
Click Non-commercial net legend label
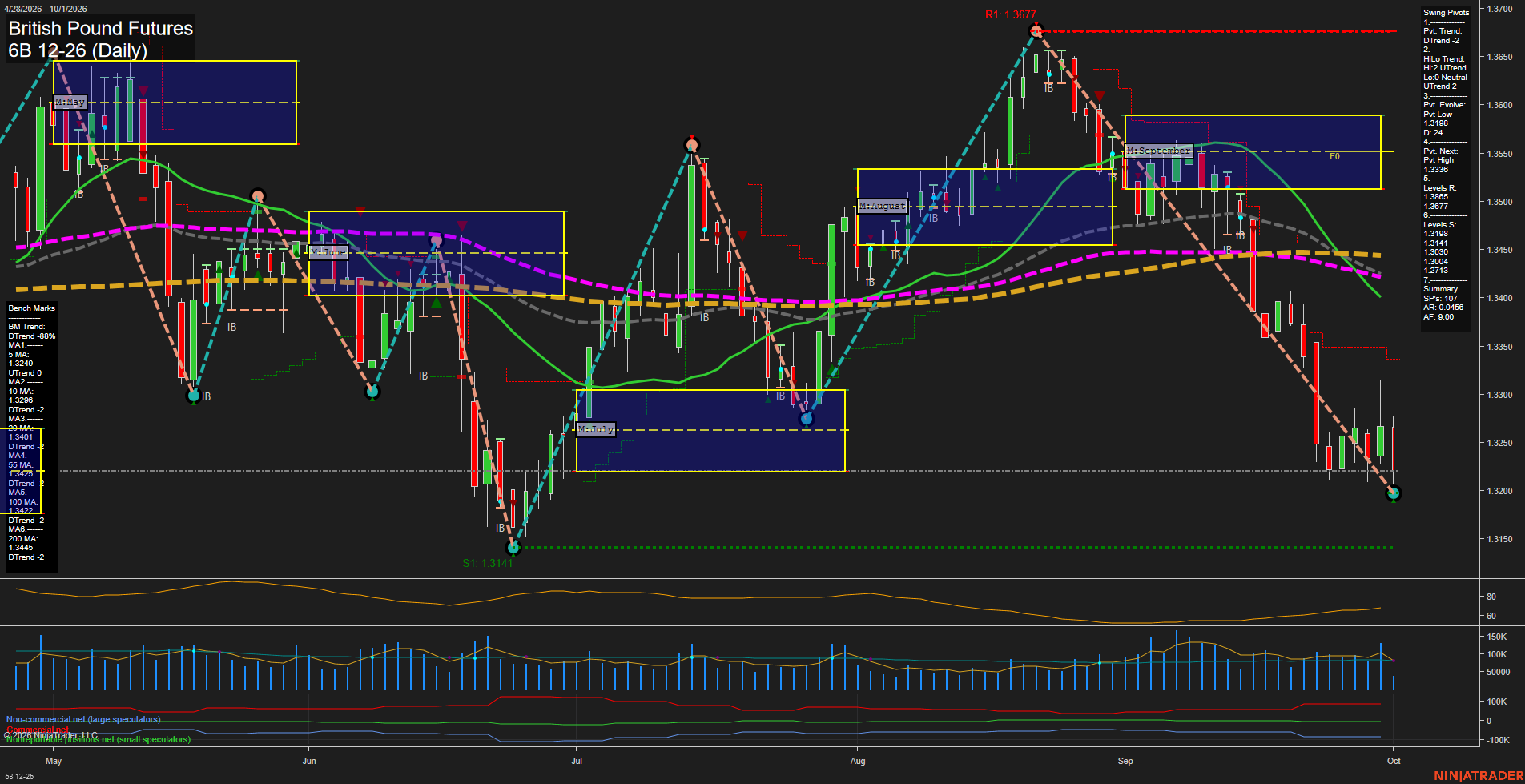click(83, 719)
